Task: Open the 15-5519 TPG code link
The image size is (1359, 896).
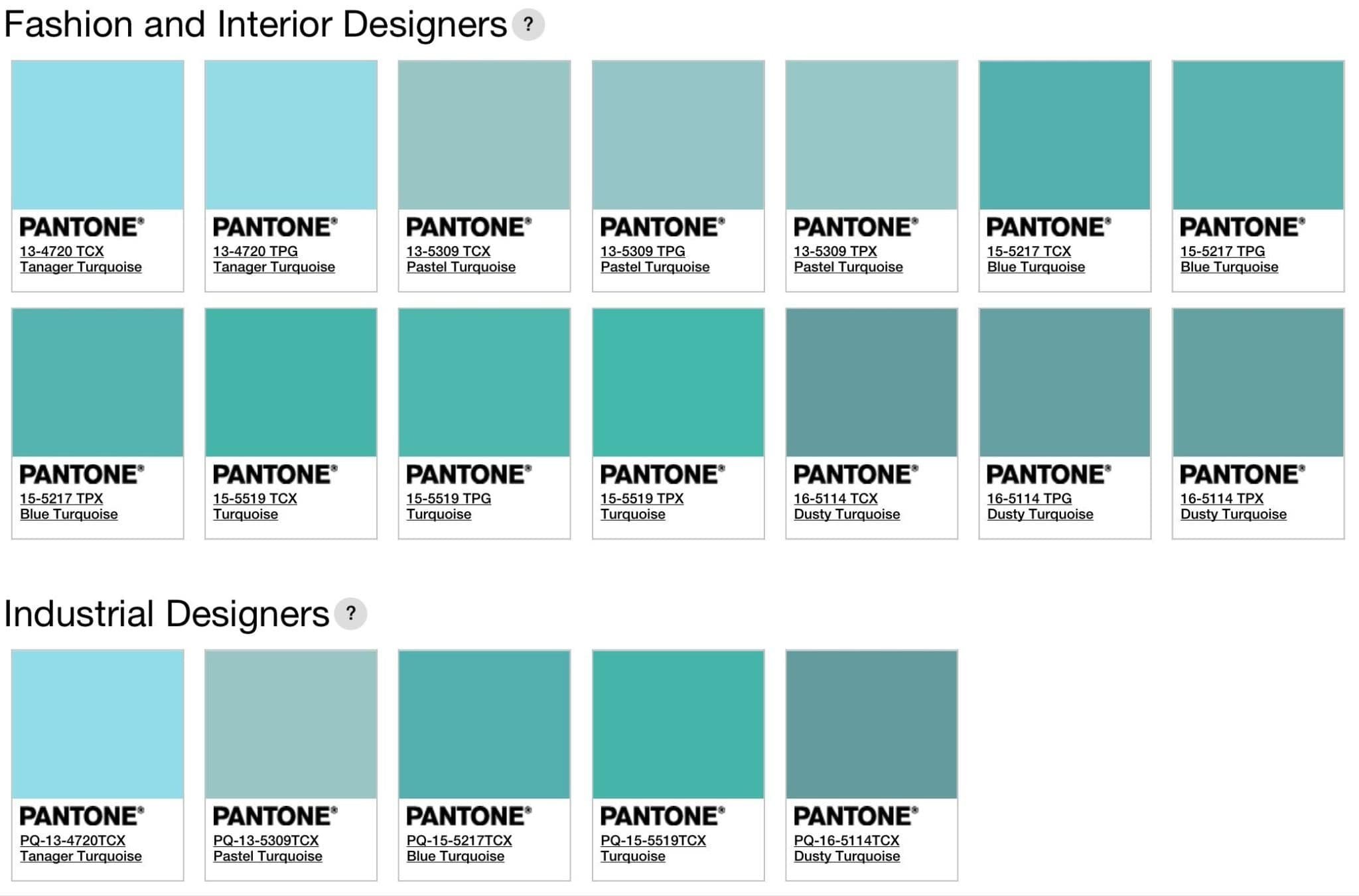Action: [x=449, y=499]
